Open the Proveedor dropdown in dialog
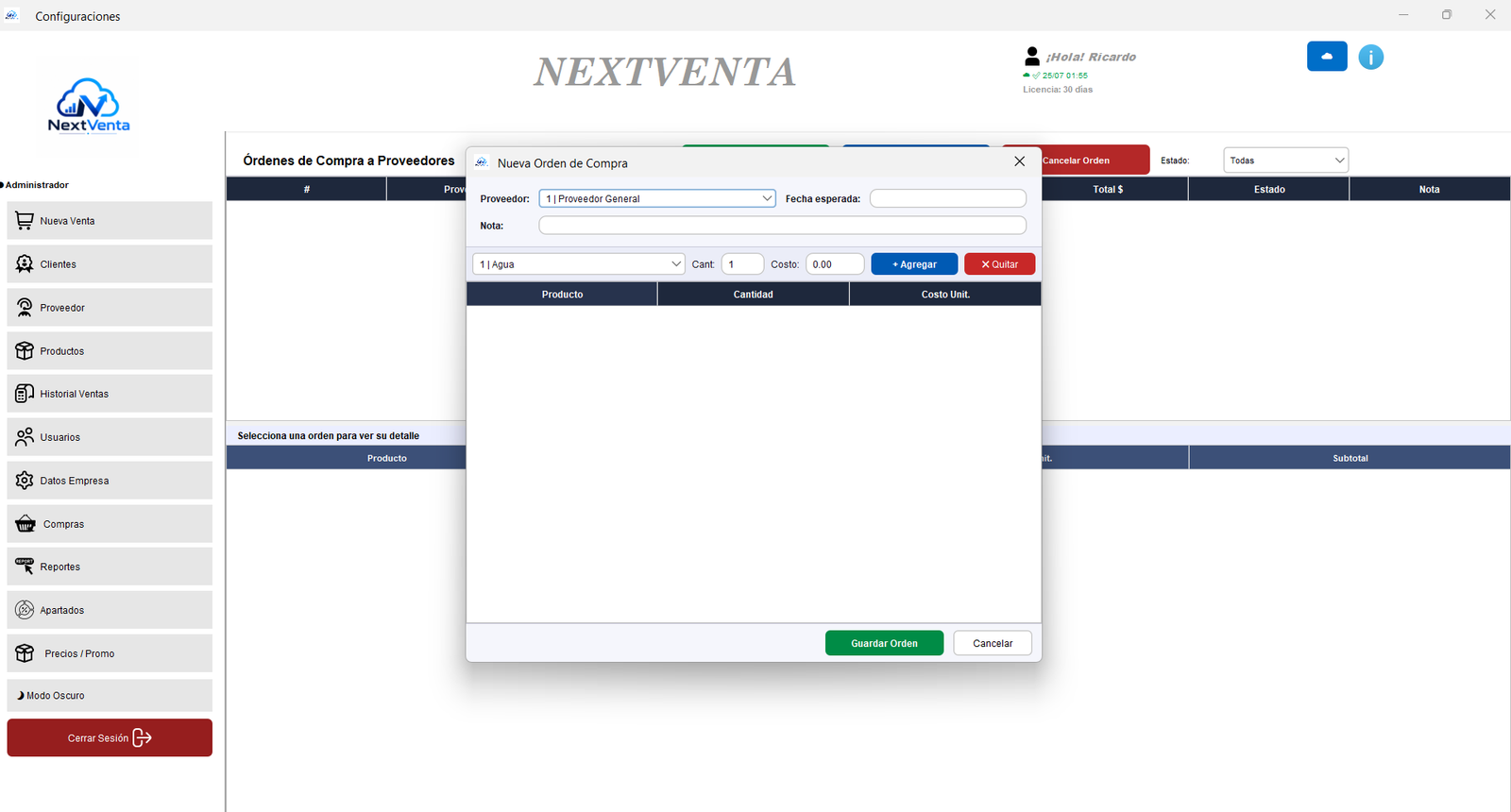Screen dimensions: 1511x812 pos(657,198)
